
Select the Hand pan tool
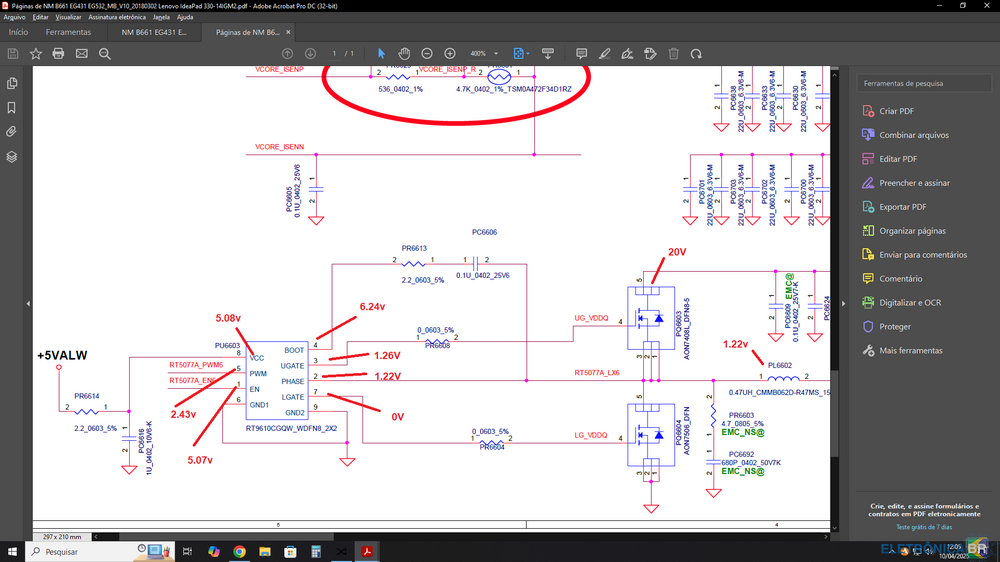(x=404, y=53)
